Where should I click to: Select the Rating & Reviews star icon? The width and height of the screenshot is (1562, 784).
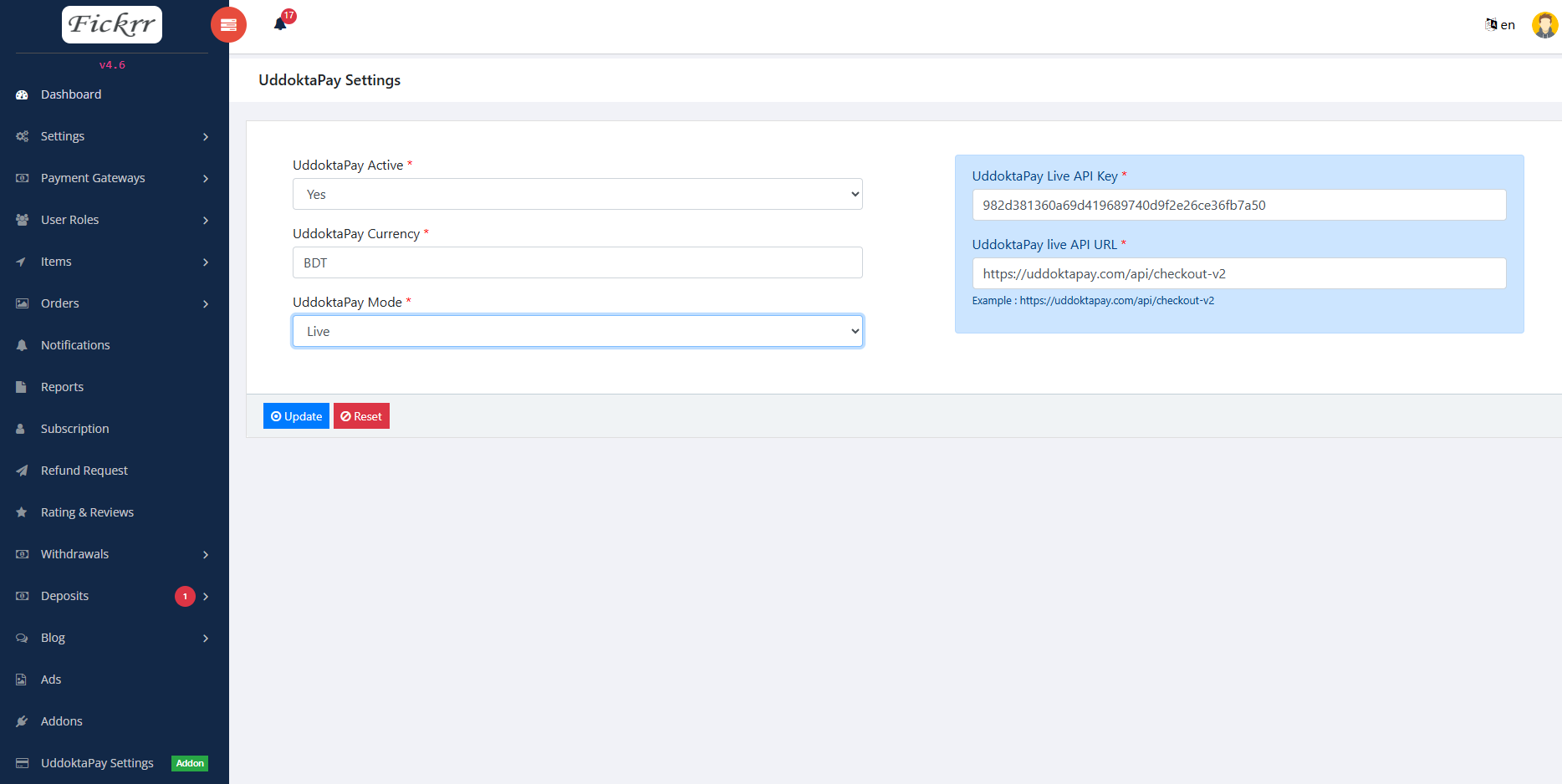(21, 512)
